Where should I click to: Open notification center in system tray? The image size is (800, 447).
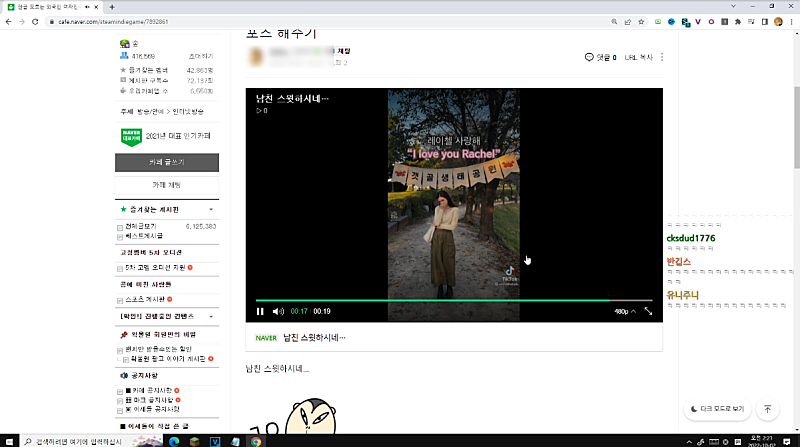click(787, 441)
